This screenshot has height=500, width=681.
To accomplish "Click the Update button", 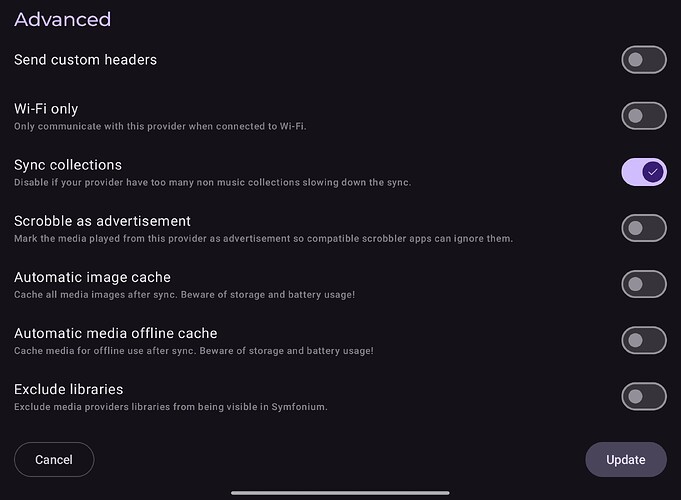I will (x=626, y=459).
